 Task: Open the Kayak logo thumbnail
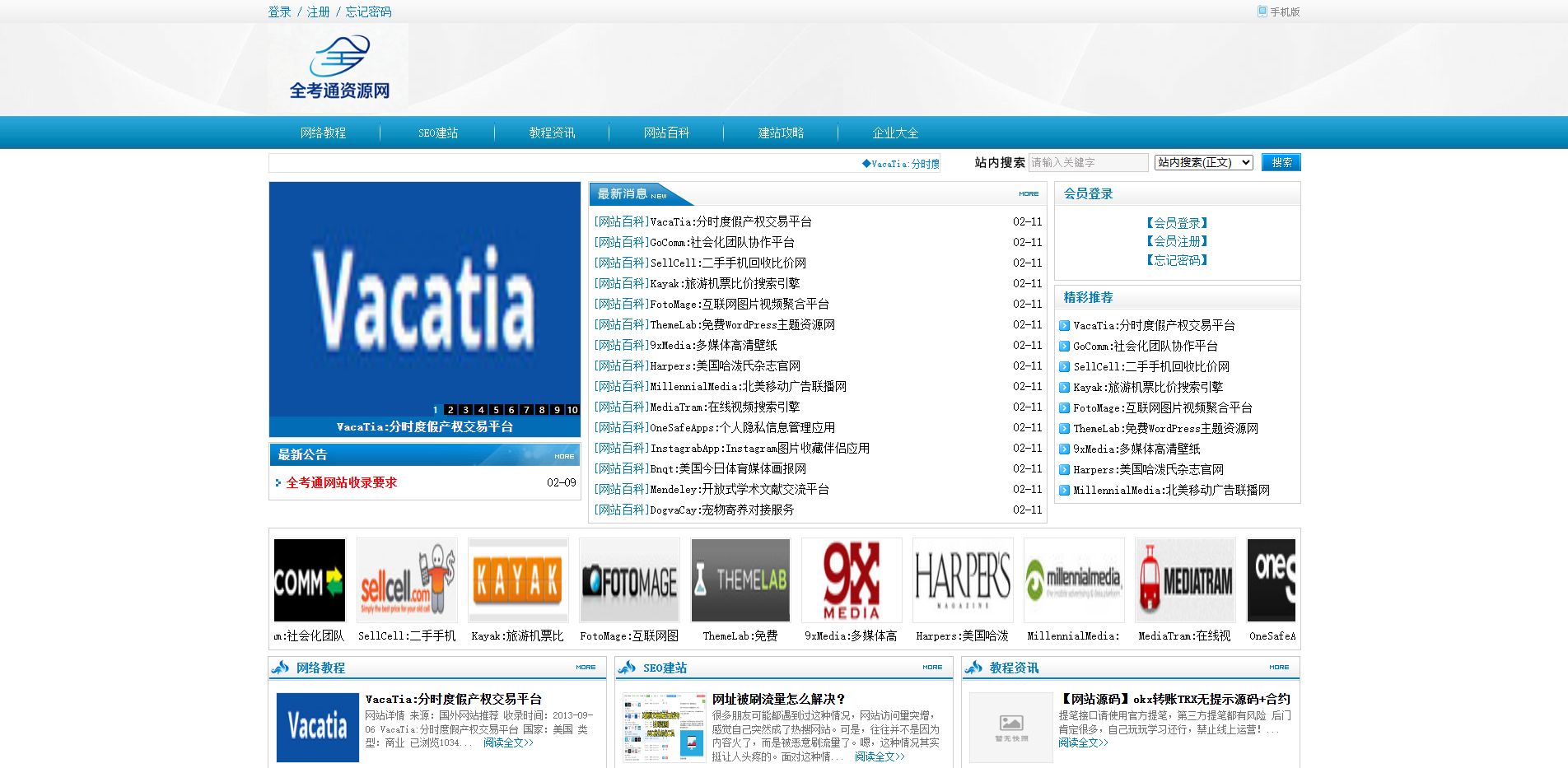click(518, 580)
